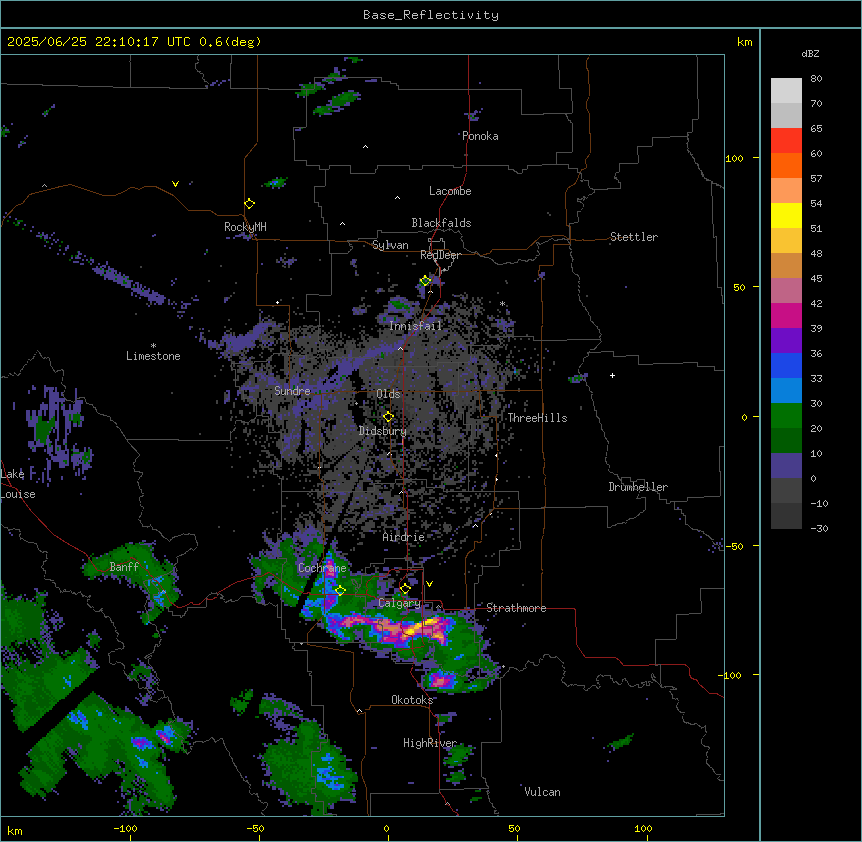Click the Ponoka map label
The width and height of the screenshot is (862, 842).
(x=480, y=136)
